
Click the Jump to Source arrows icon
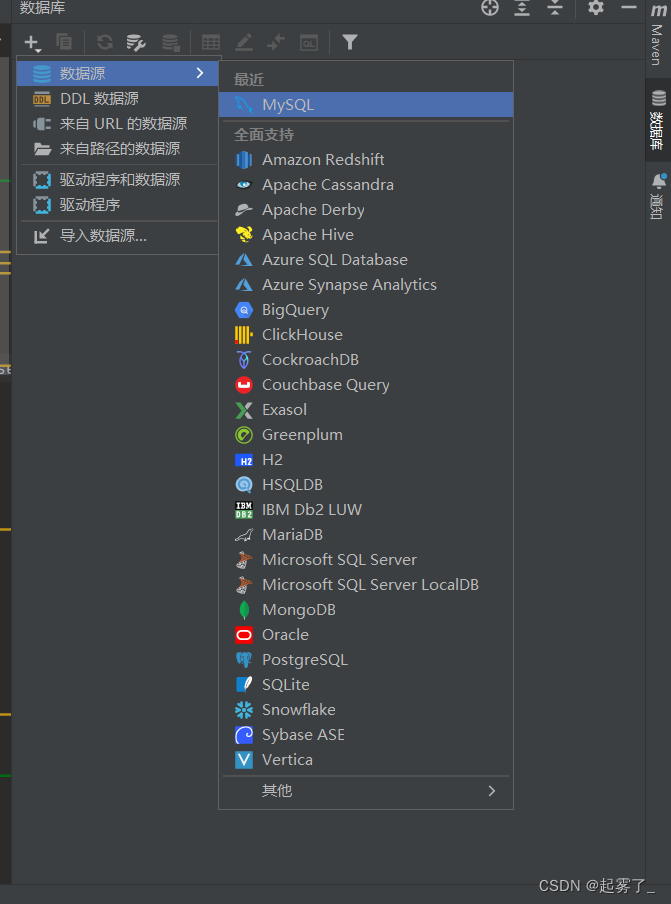(x=276, y=42)
